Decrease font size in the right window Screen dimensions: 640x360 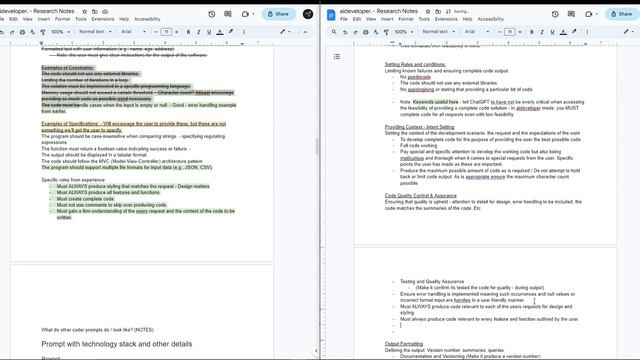click(x=499, y=32)
